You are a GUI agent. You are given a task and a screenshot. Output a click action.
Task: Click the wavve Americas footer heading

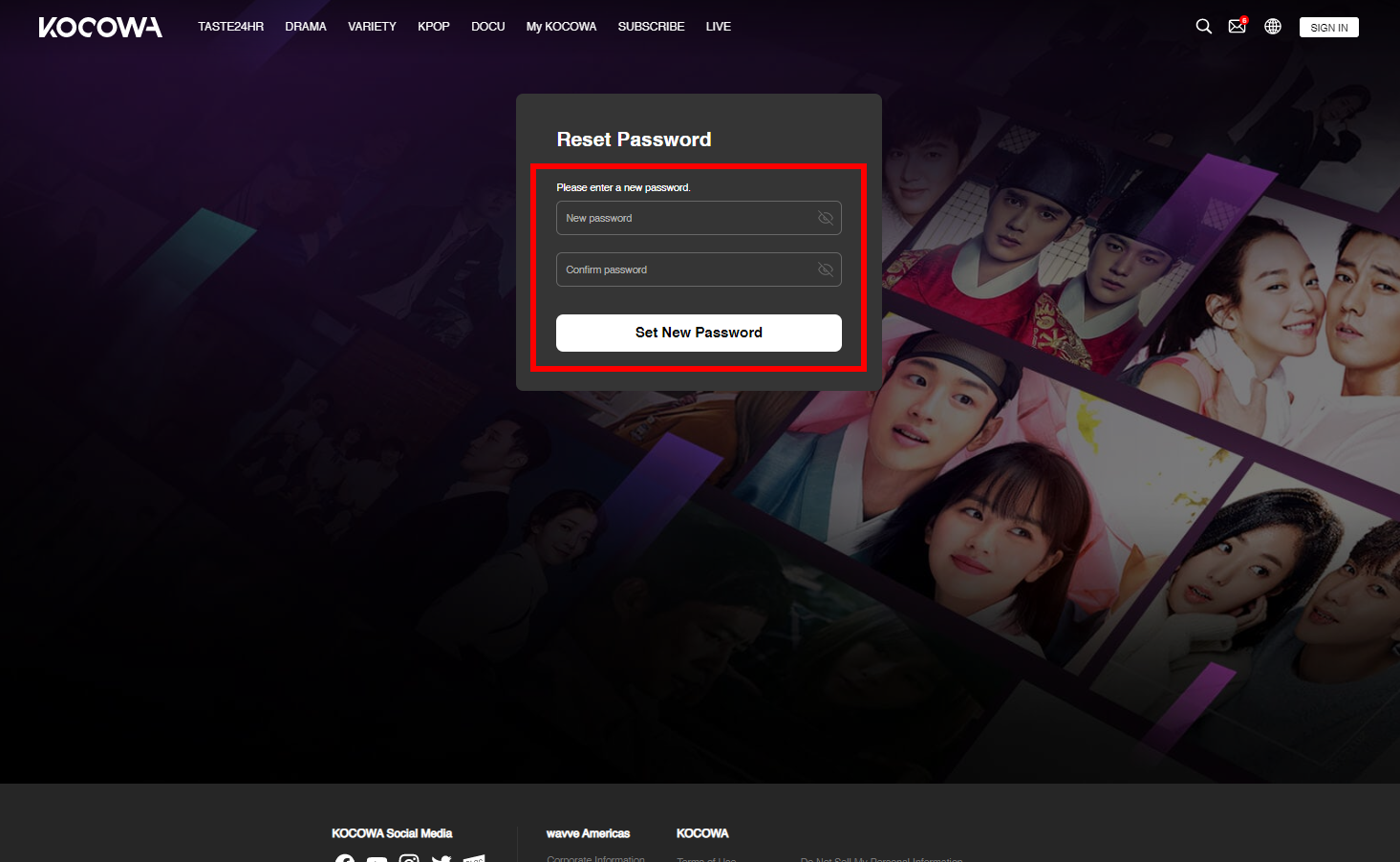point(589,833)
